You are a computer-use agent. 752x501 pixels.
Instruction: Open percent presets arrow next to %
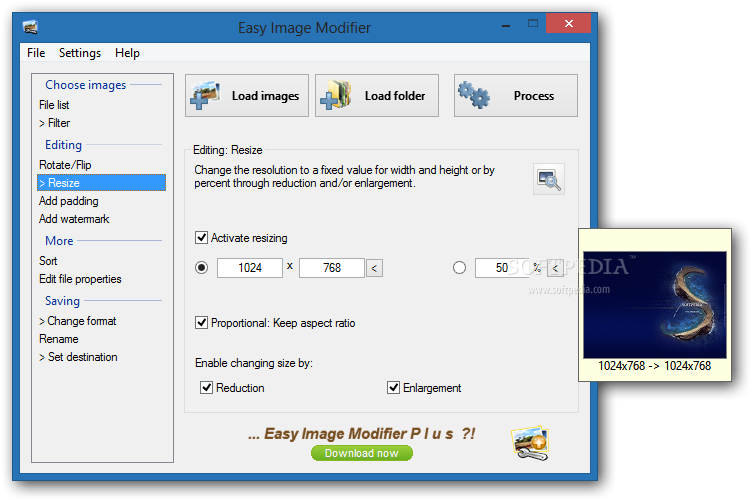(x=555, y=268)
